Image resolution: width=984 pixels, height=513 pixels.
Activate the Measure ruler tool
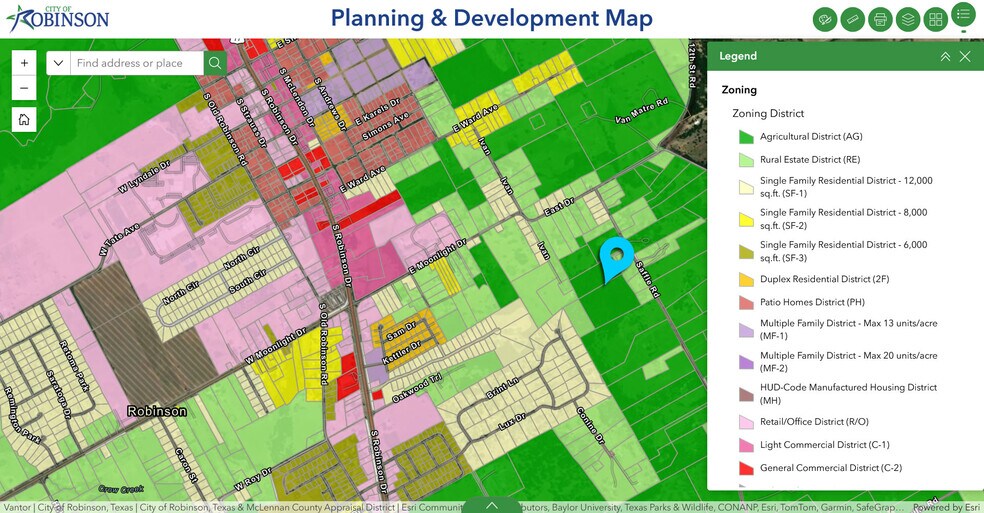[x=852, y=19]
